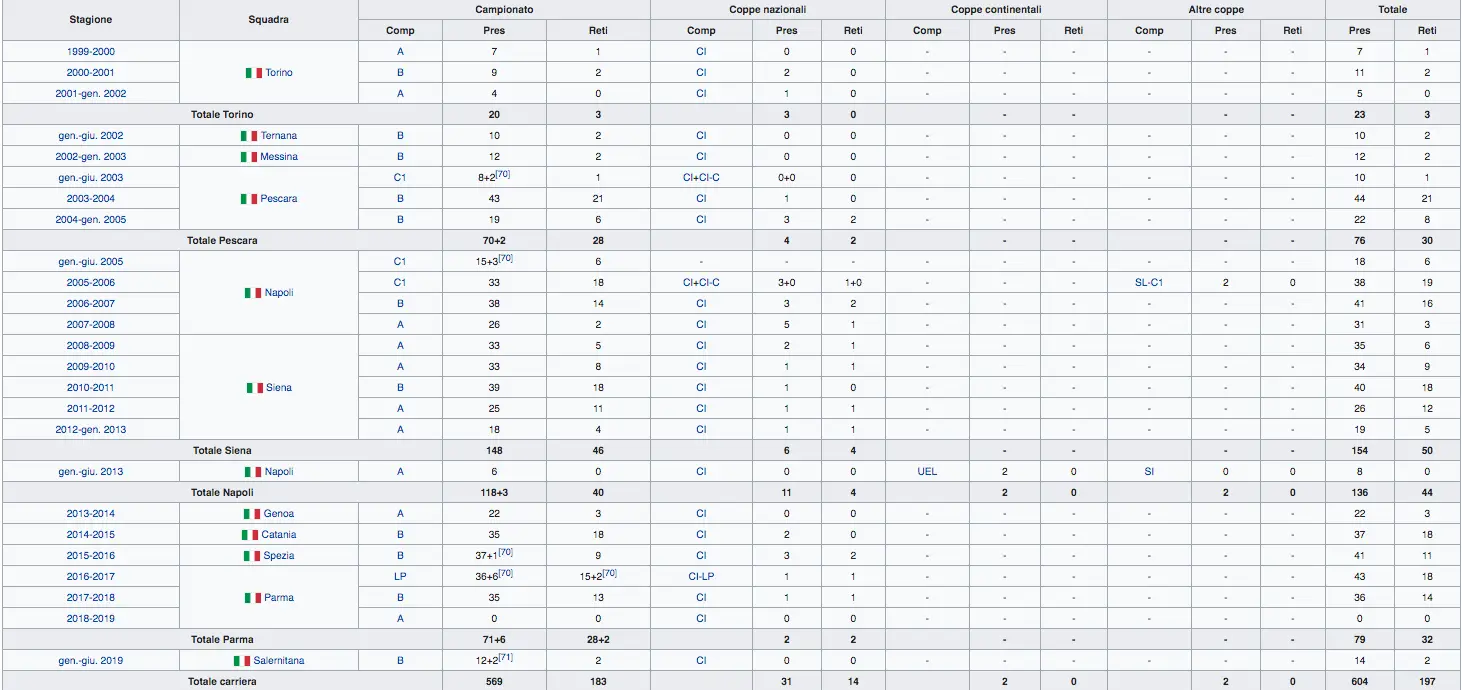Screen dimensions: 1462x690
Task: Click the CI-LP cup link
Action: (701, 577)
